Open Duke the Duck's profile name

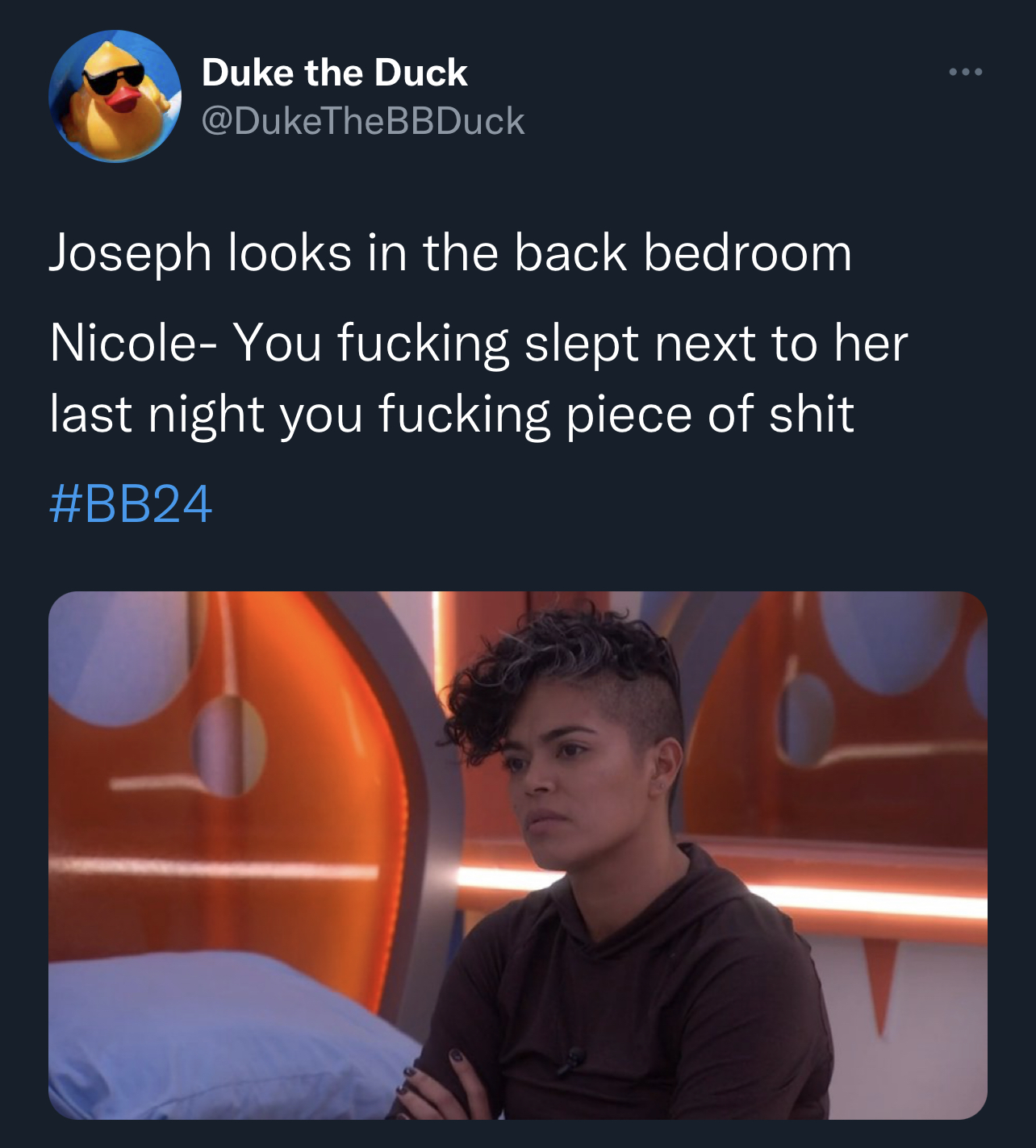click(x=334, y=73)
